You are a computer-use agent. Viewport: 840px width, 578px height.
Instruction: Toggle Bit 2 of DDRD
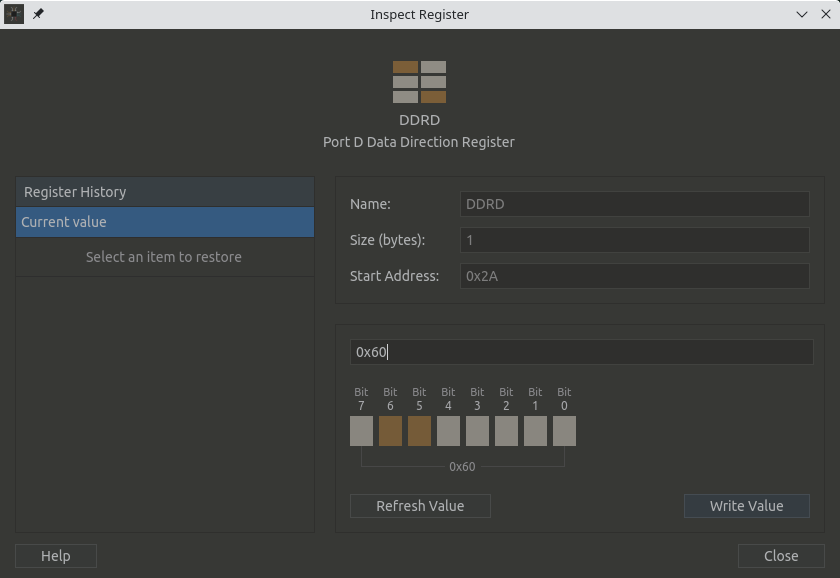click(506, 431)
